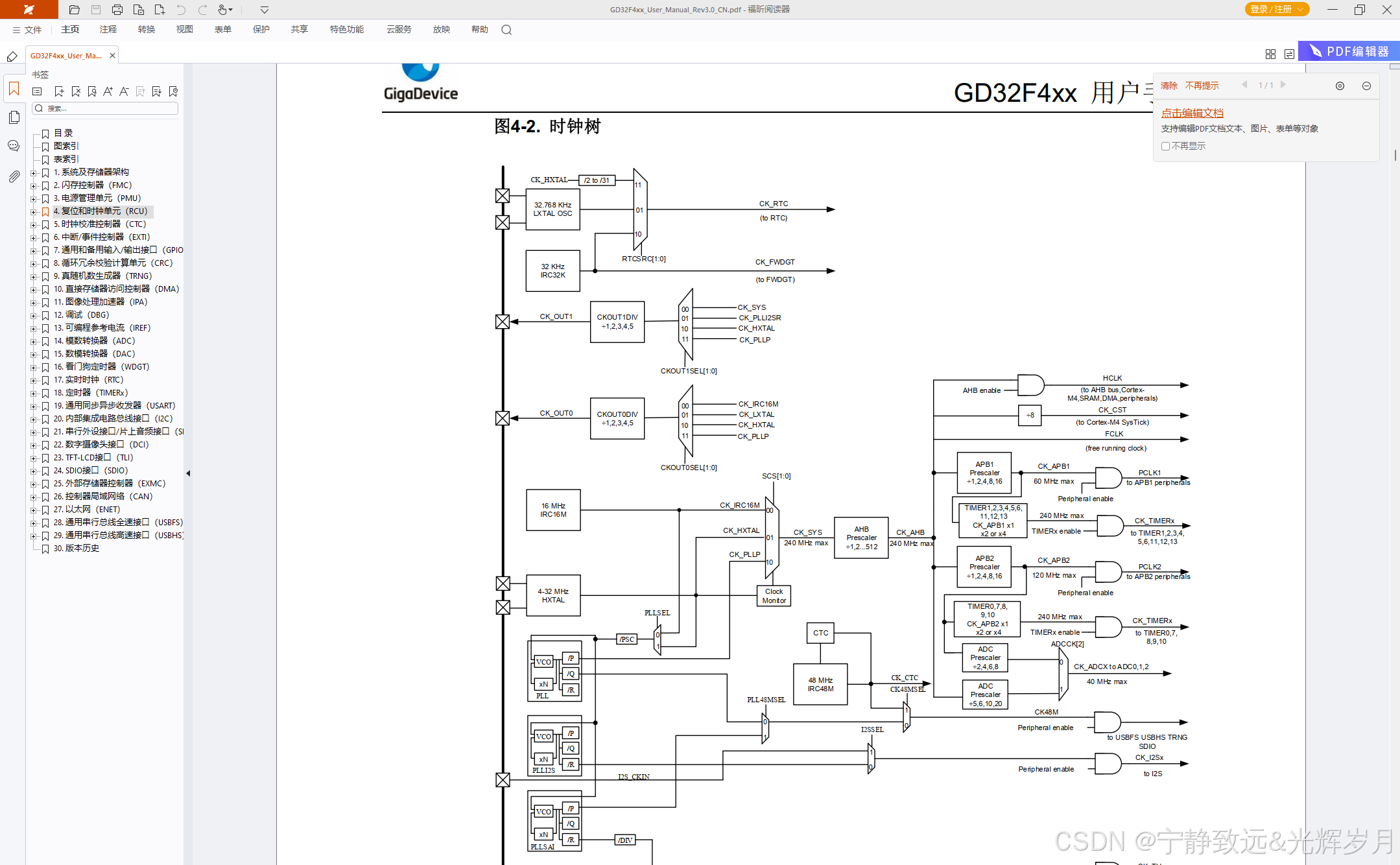
Task: Click the Undo icon in quick access toolbar
Action: click(181, 9)
